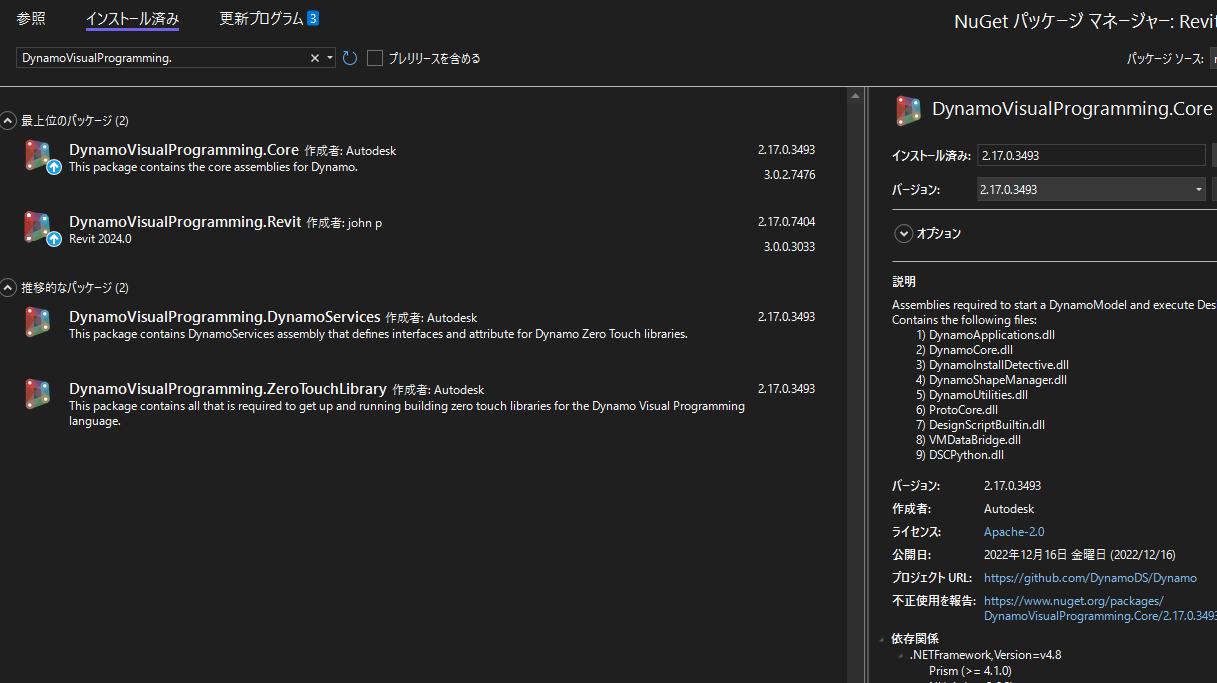1217x683 pixels.
Task: Collapse the 最上位のパッケージ (2) group
Action: [x=9, y=121]
